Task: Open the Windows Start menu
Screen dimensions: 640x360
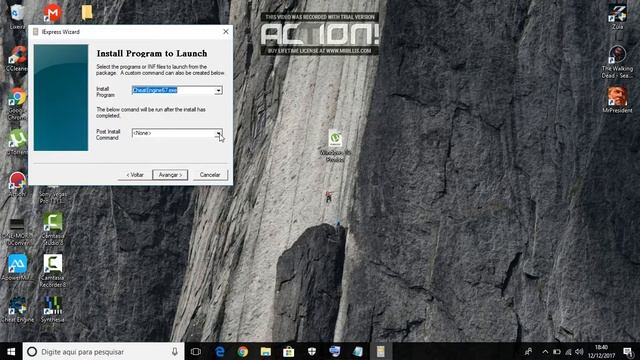Action: click(x=11, y=351)
